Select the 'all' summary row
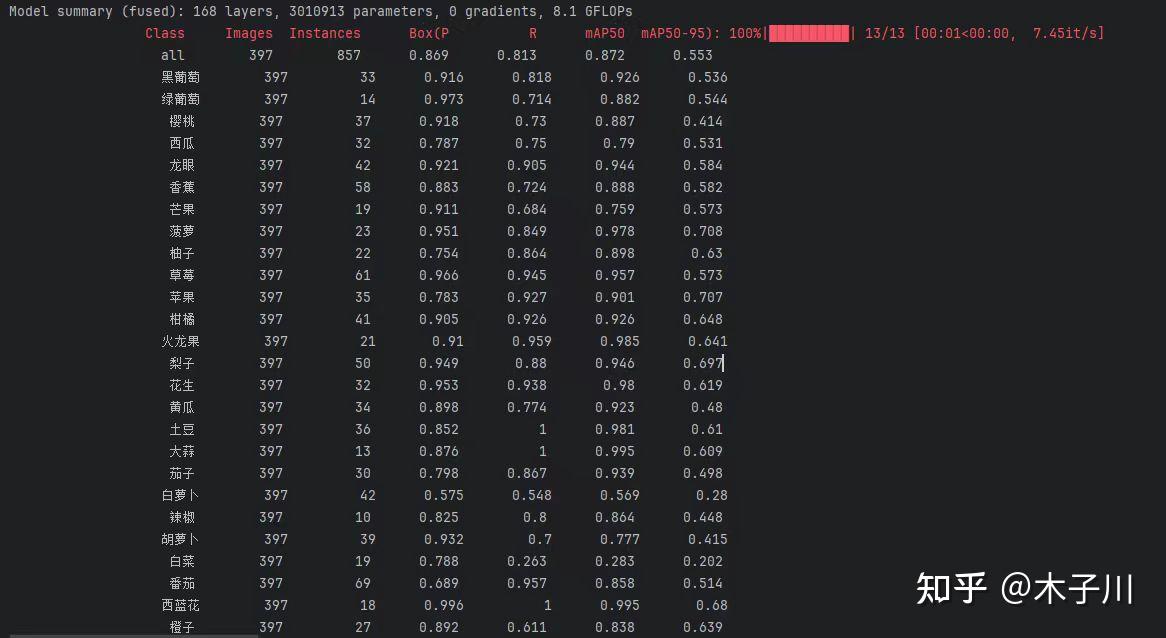This screenshot has width=1166, height=638. click(x=172, y=55)
